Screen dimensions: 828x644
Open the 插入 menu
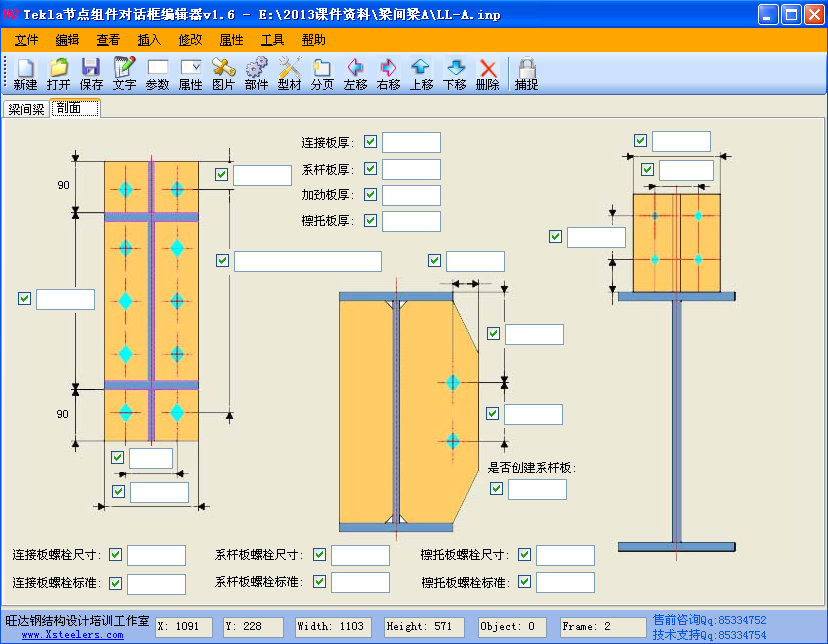tap(149, 40)
